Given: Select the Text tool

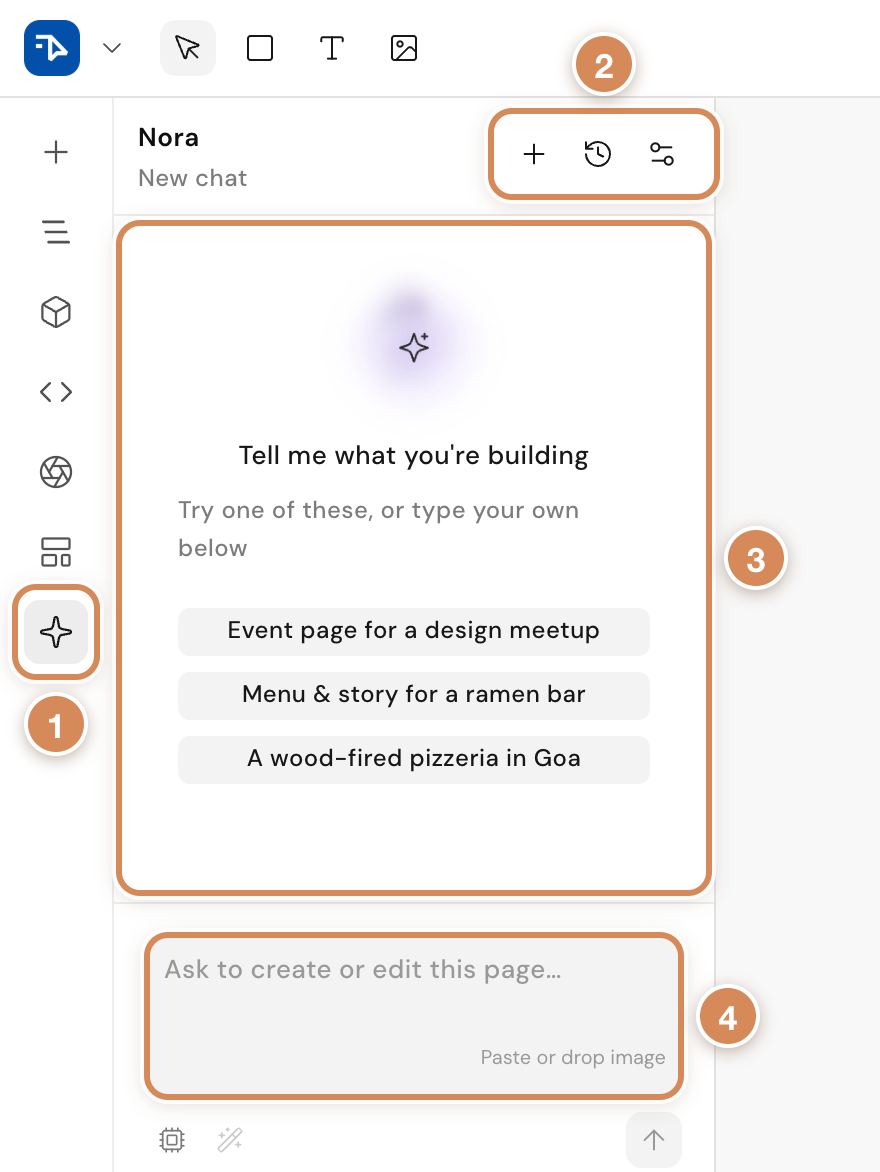Looking at the screenshot, I should pos(332,48).
